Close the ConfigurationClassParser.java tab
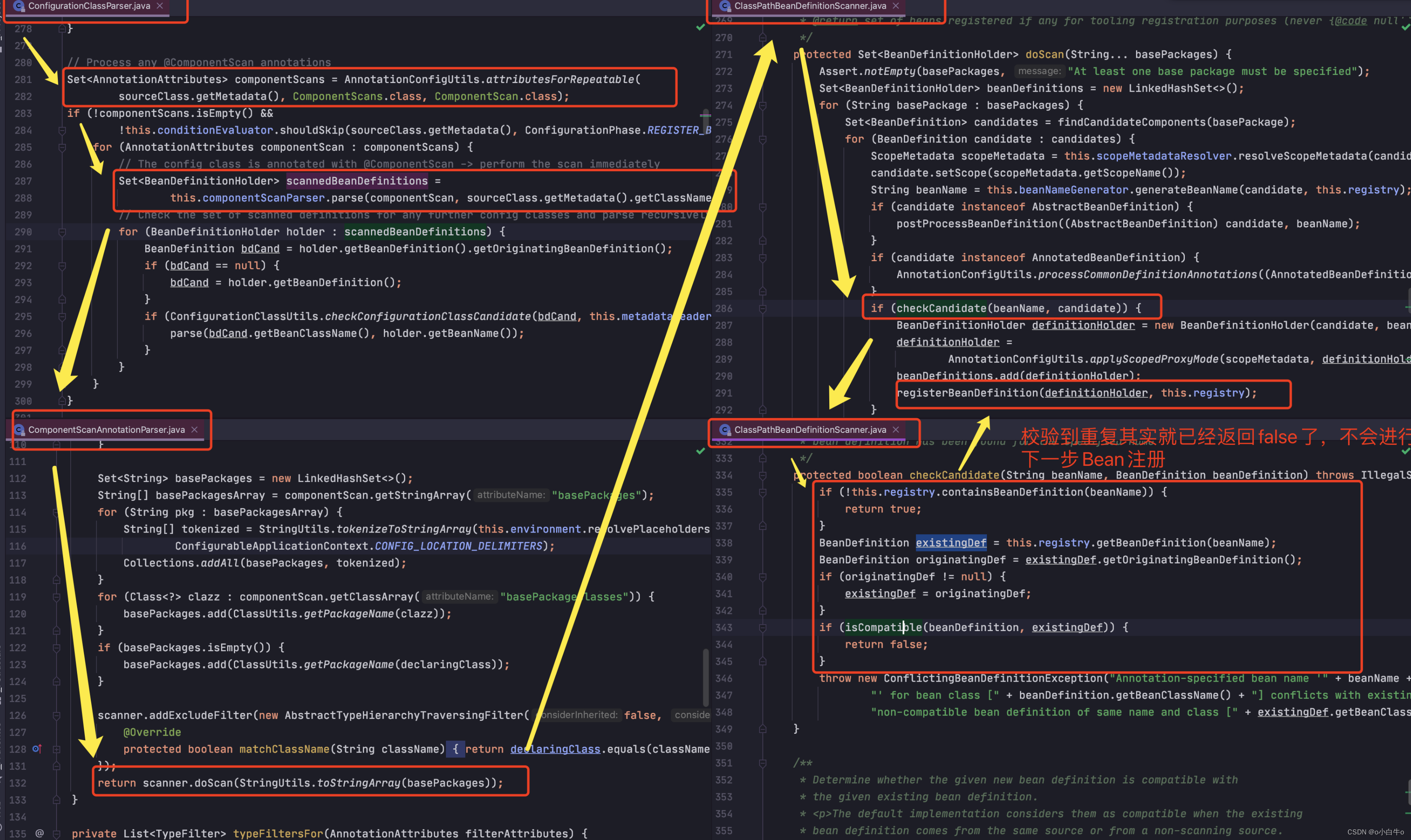Viewport: 1411px width, 840px height. 160,6
